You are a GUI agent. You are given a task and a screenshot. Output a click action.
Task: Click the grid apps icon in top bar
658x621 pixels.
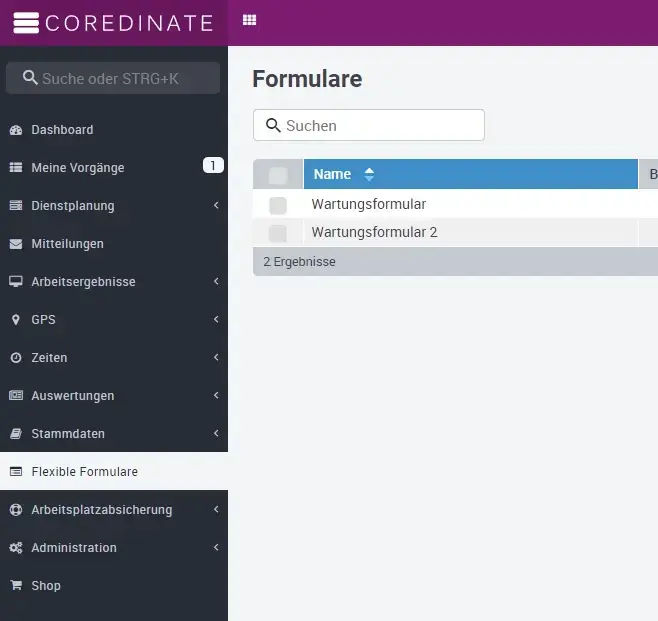(249, 20)
